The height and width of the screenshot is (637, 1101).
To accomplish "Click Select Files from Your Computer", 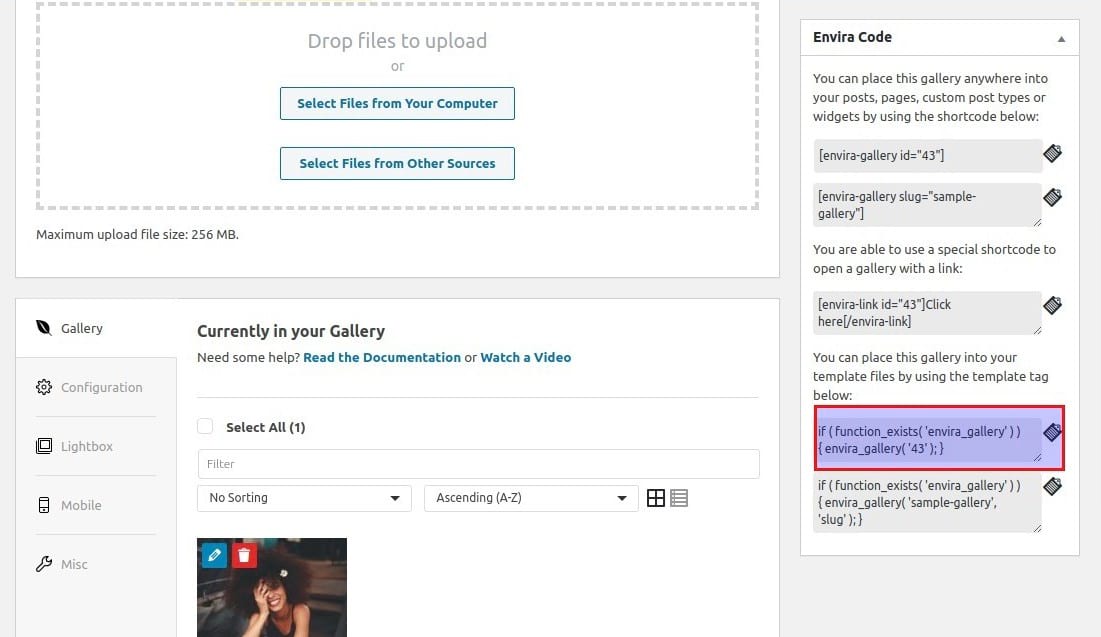I will 397,104.
